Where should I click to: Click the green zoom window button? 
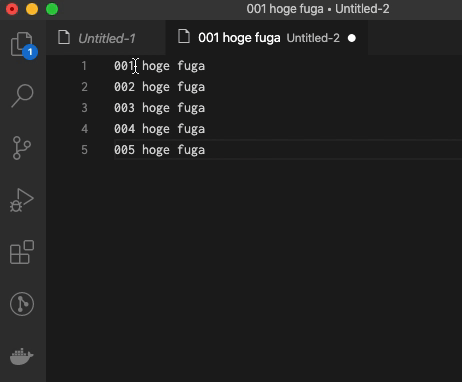[x=52, y=9]
